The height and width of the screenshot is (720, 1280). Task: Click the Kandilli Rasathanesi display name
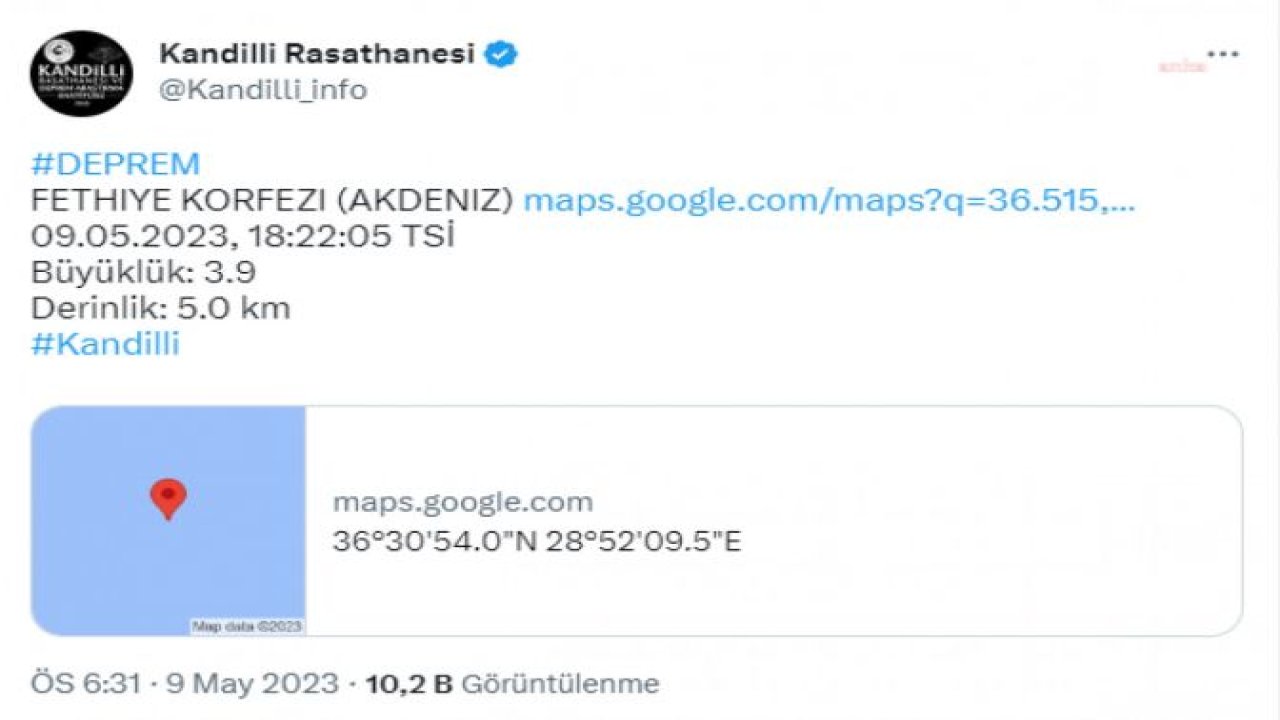point(317,54)
